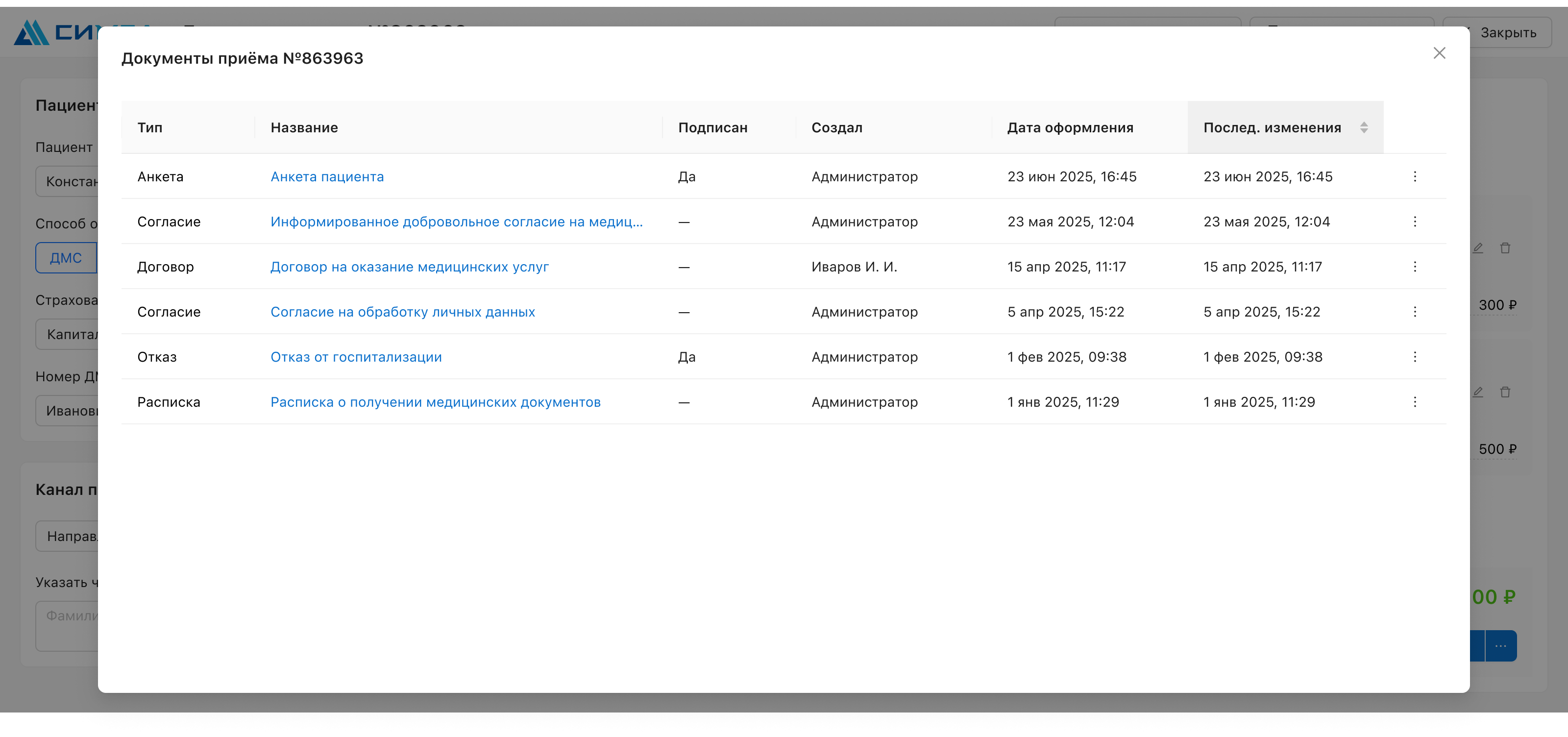Click the blue ellipsis button in background page
Image resolution: width=1568 pixels, height=737 pixels.
tap(1500, 645)
